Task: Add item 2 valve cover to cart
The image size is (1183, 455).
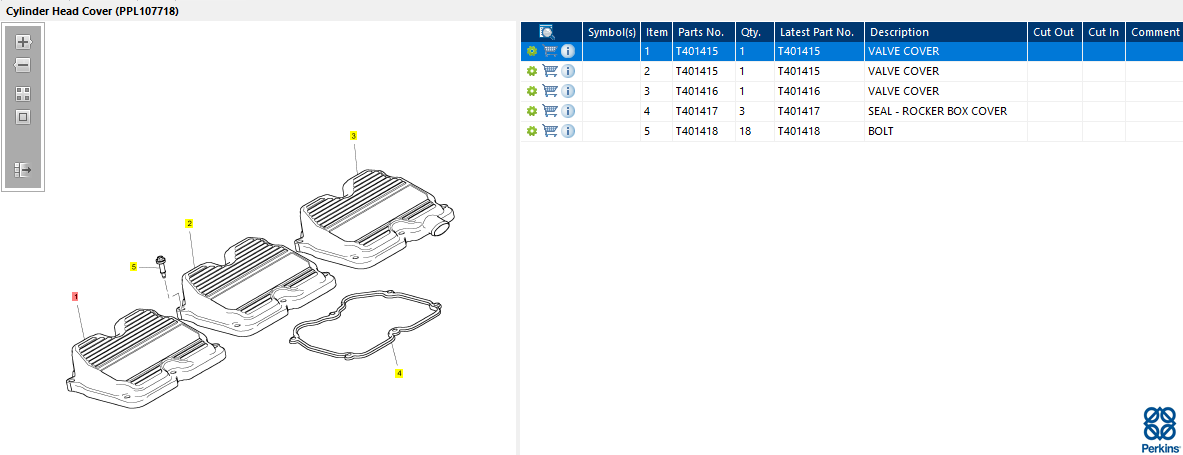Action: 550,71
